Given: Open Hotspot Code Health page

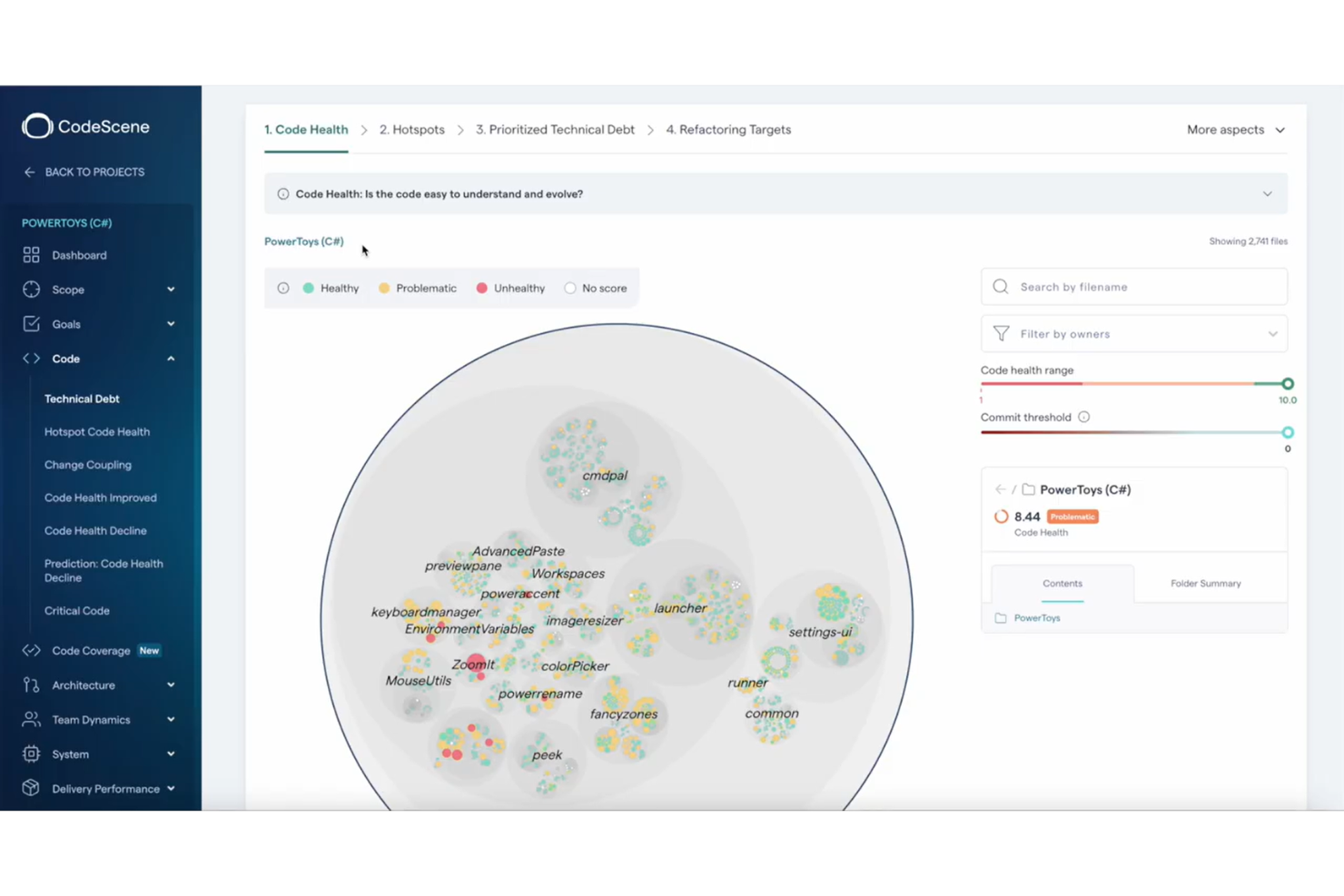Looking at the screenshot, I should coord(97,432).
